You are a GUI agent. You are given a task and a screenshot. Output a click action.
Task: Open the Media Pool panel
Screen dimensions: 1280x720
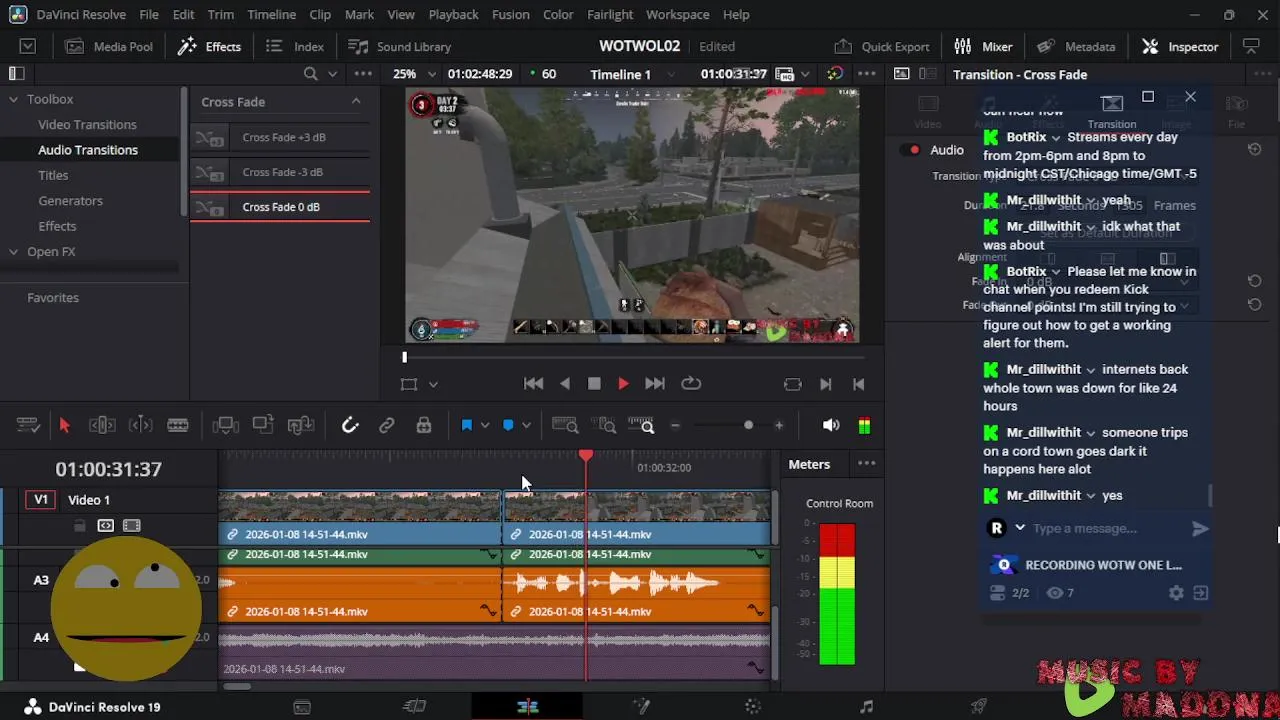point(110,47)
